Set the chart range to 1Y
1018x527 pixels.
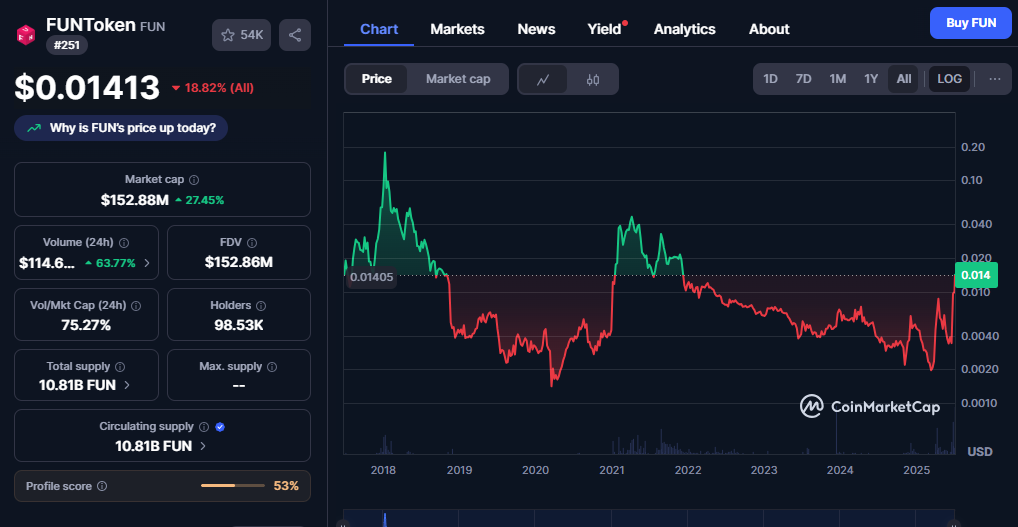[871, 79]
